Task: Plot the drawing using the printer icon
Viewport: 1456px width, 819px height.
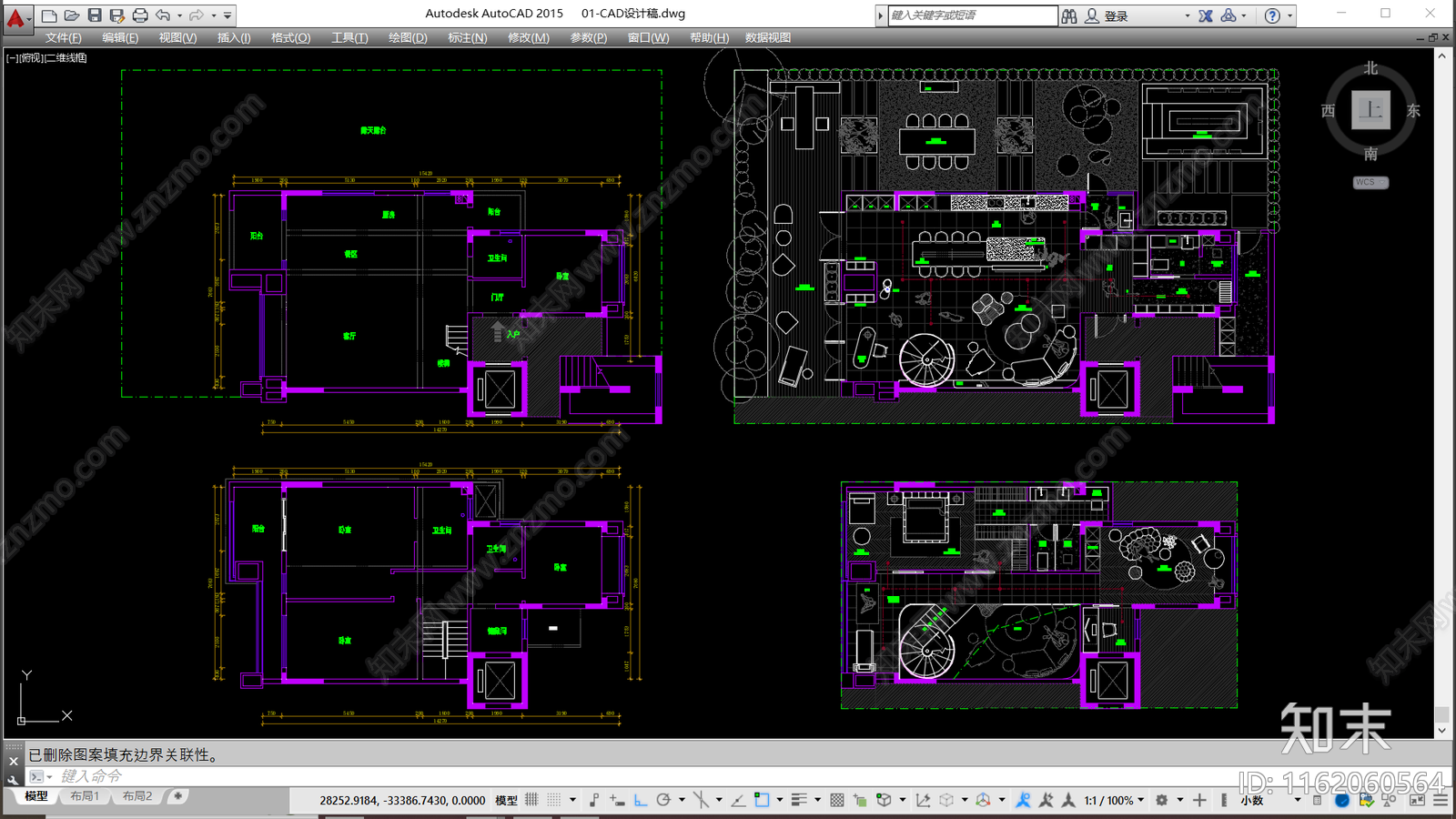Action: click(x=140, y=15)
